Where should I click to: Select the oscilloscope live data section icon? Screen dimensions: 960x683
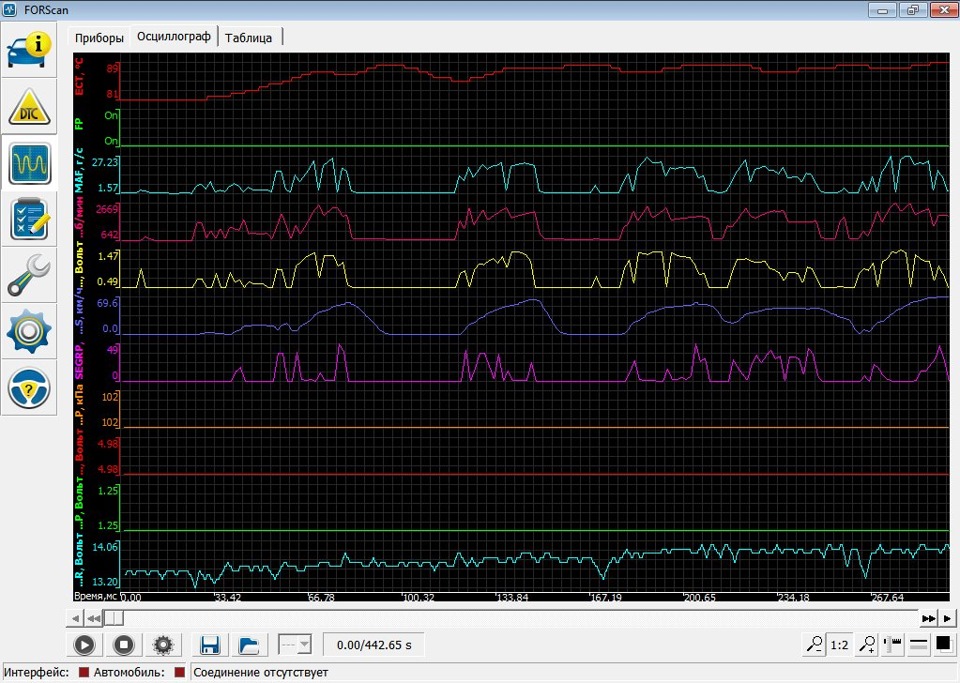(29, 163)
